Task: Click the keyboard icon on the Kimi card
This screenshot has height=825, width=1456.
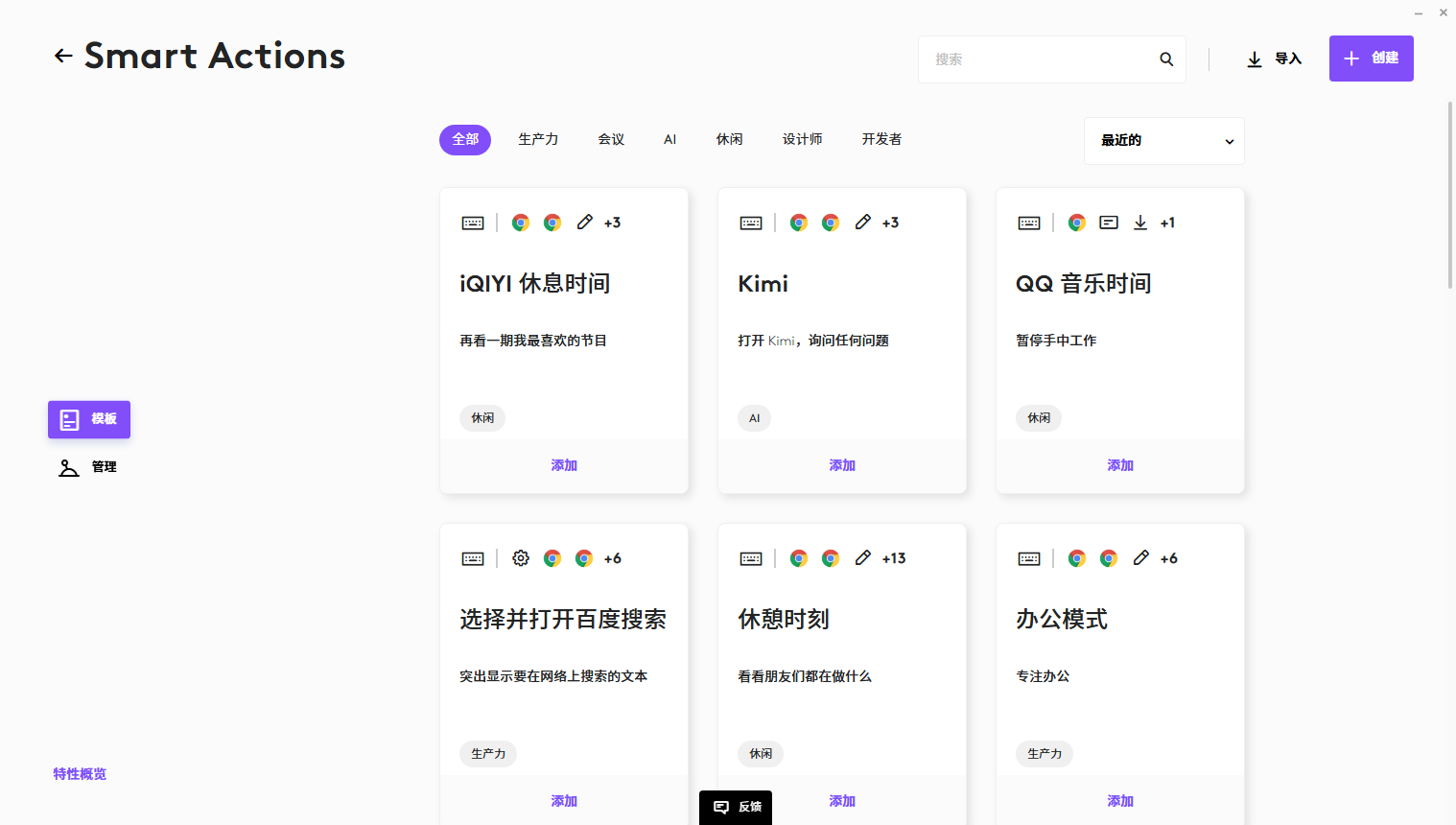Action: [751, 223]
